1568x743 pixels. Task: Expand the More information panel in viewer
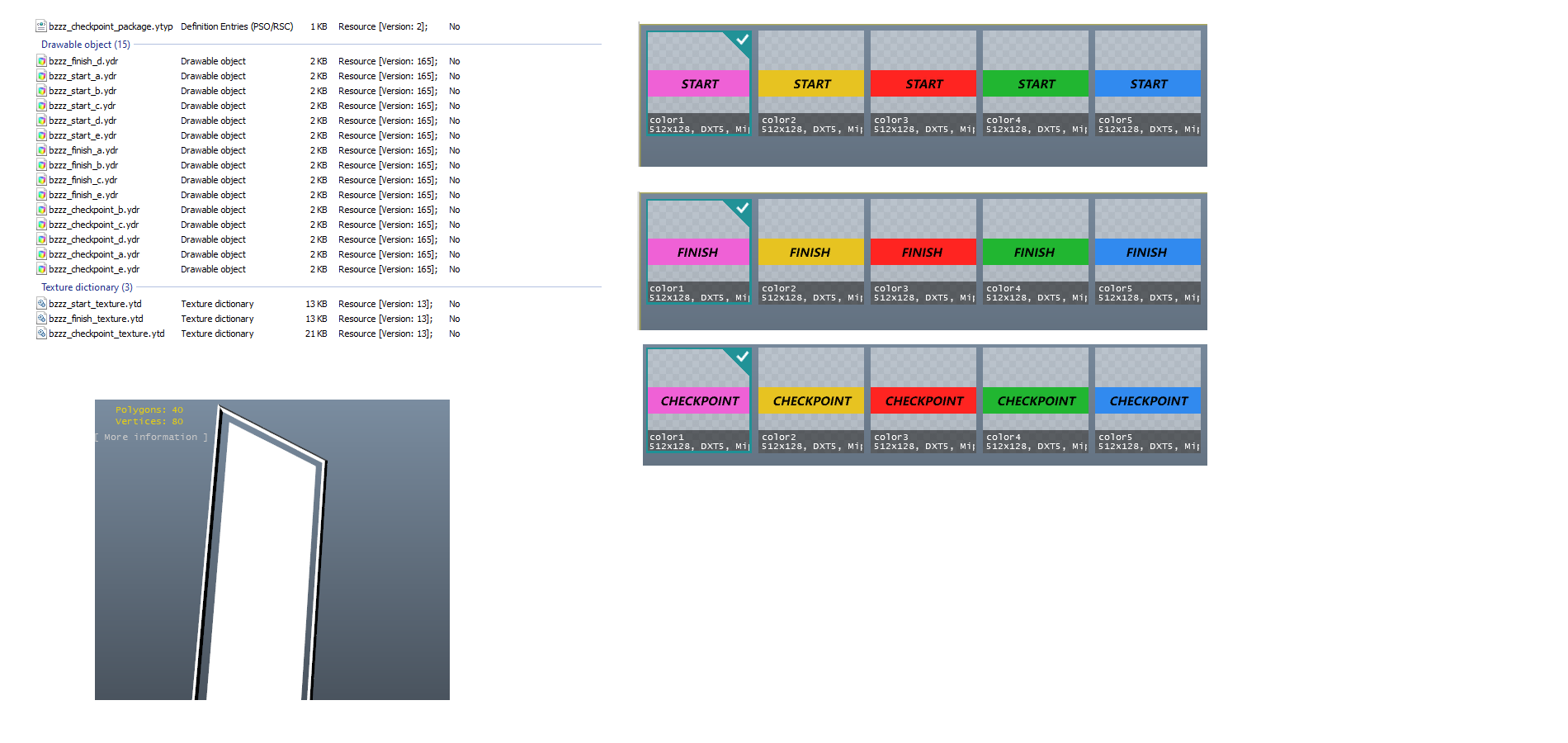pyautogui.click(x=150, y=438)
